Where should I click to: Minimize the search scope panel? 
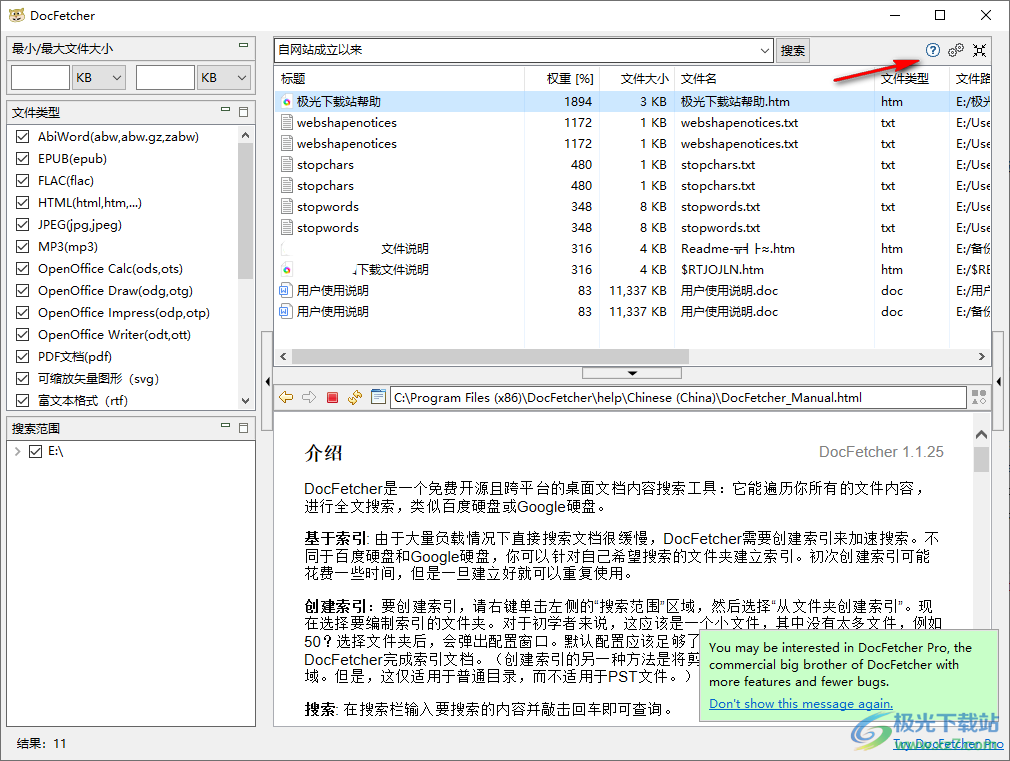tap(225, 425)
